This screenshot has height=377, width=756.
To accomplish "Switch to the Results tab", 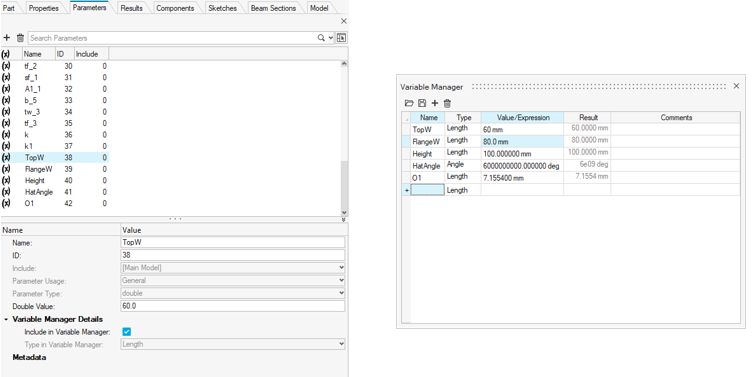I will click(132, 8).
